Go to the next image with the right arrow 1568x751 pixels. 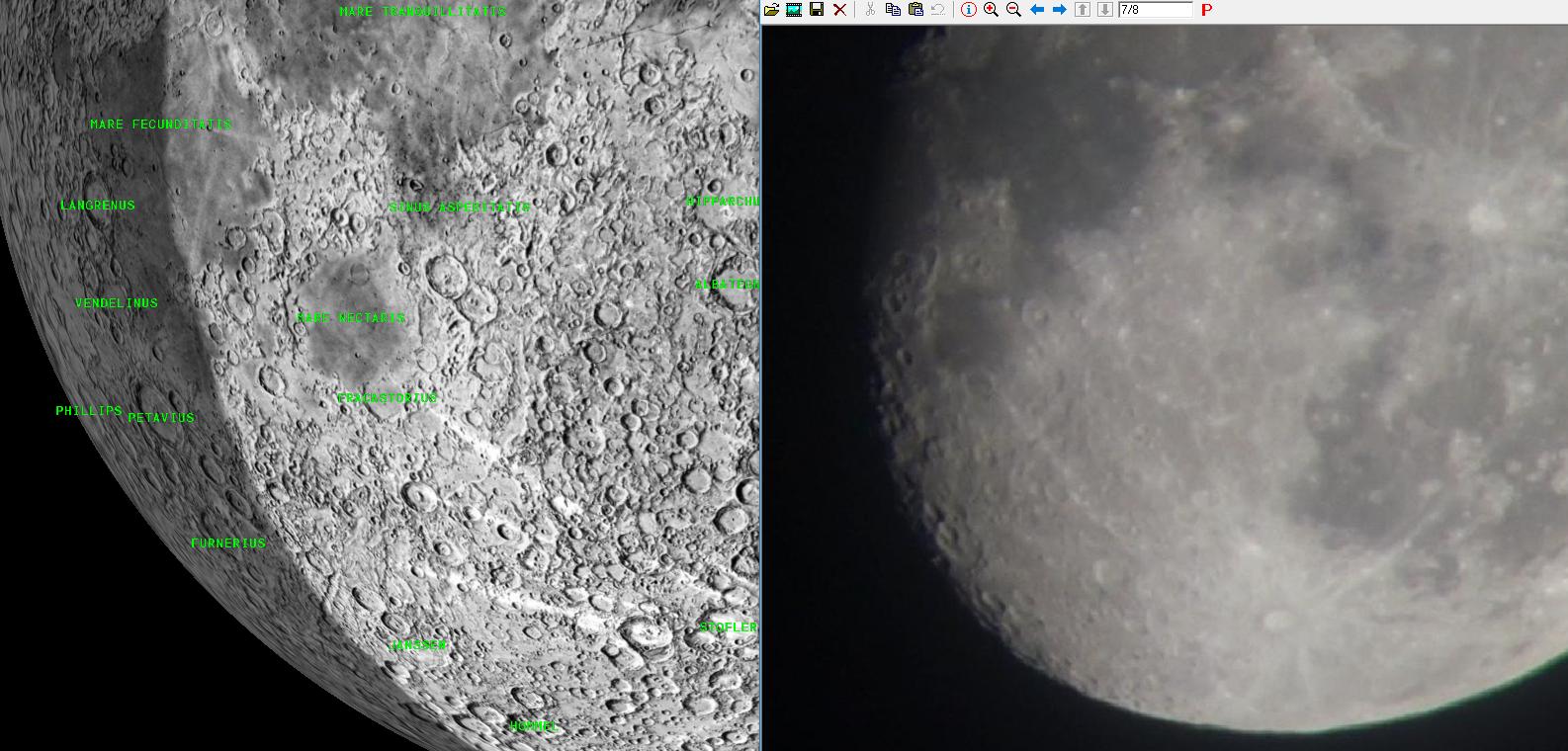(1060, 10)
